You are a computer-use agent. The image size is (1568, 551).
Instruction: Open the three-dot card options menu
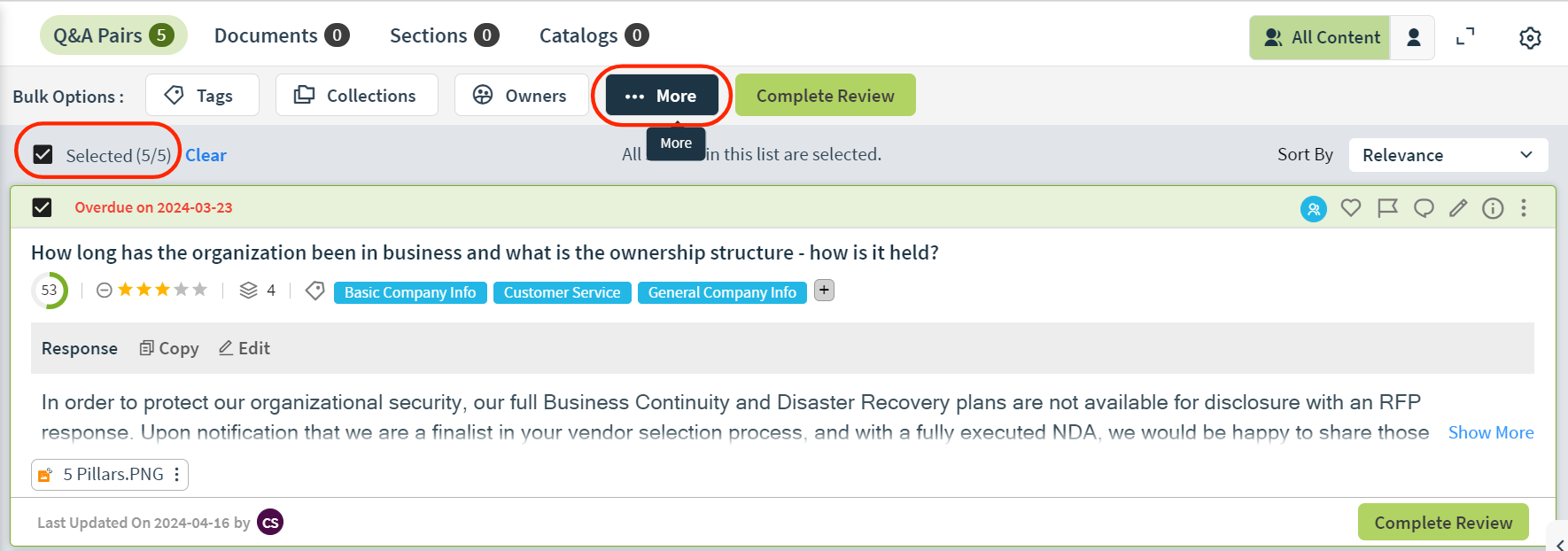point(1524,208)
